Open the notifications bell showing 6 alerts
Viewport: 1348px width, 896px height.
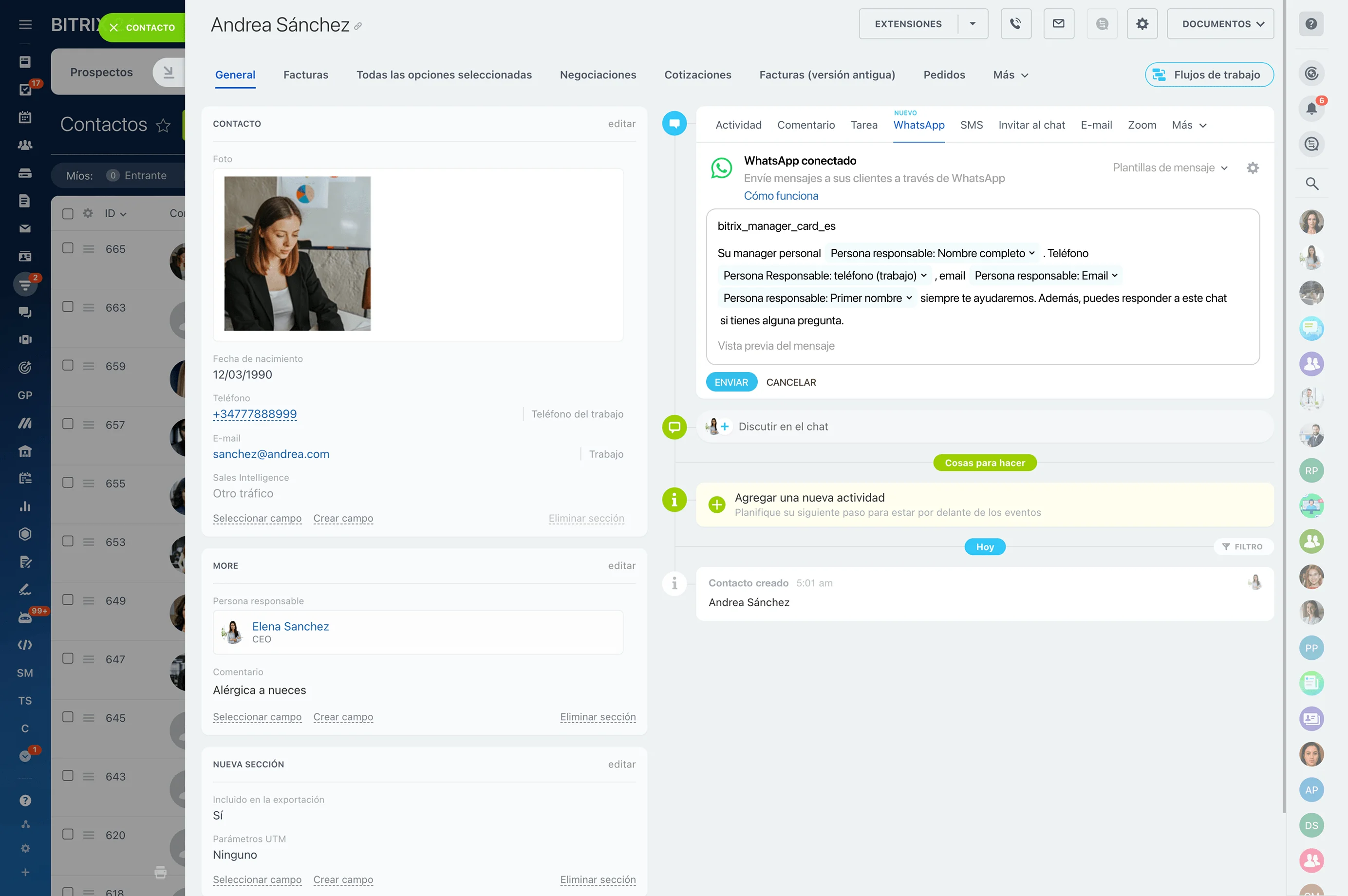1311,108
